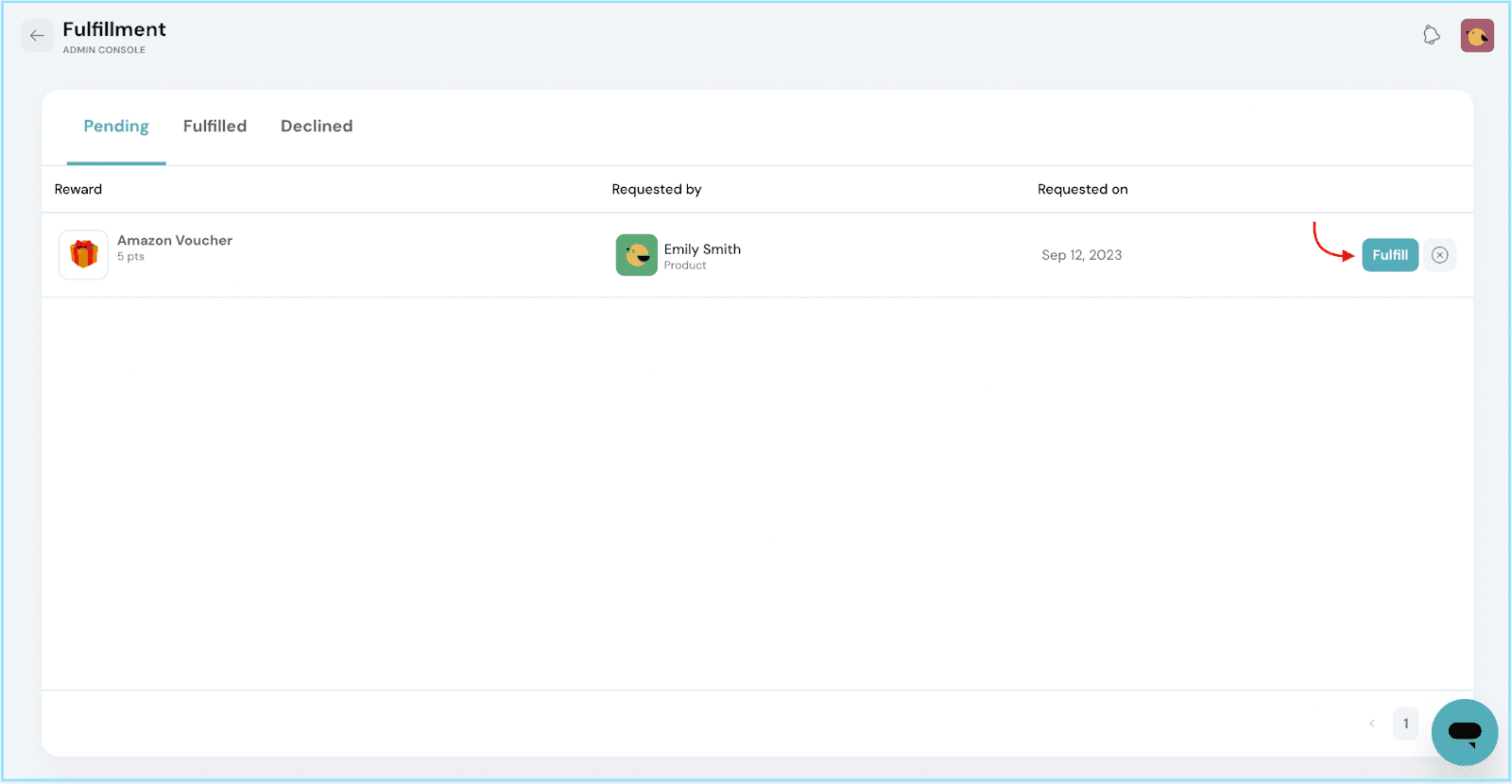
Task: Open the Declined tab
Action: pos(317,127)
